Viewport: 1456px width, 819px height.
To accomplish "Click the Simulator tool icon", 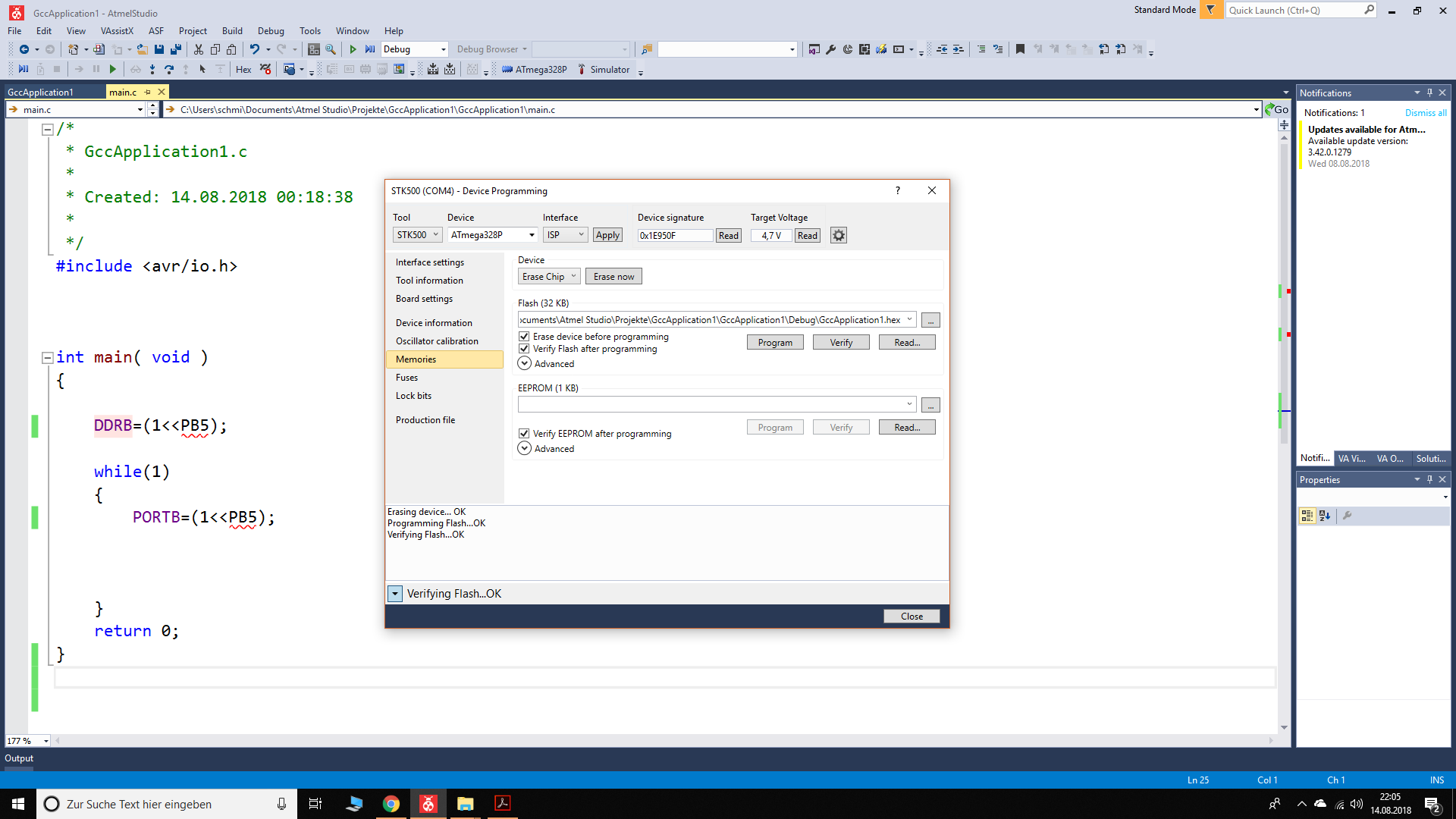I will [x=582, y=70].
